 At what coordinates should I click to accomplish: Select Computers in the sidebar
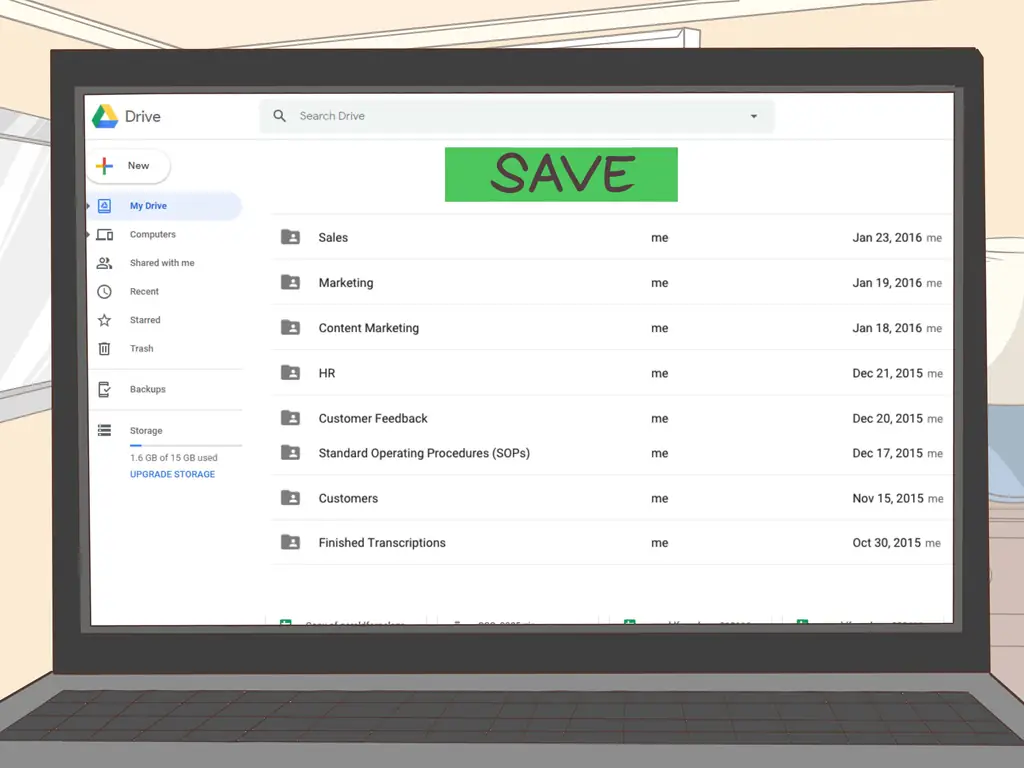click(x=152, y=235)
